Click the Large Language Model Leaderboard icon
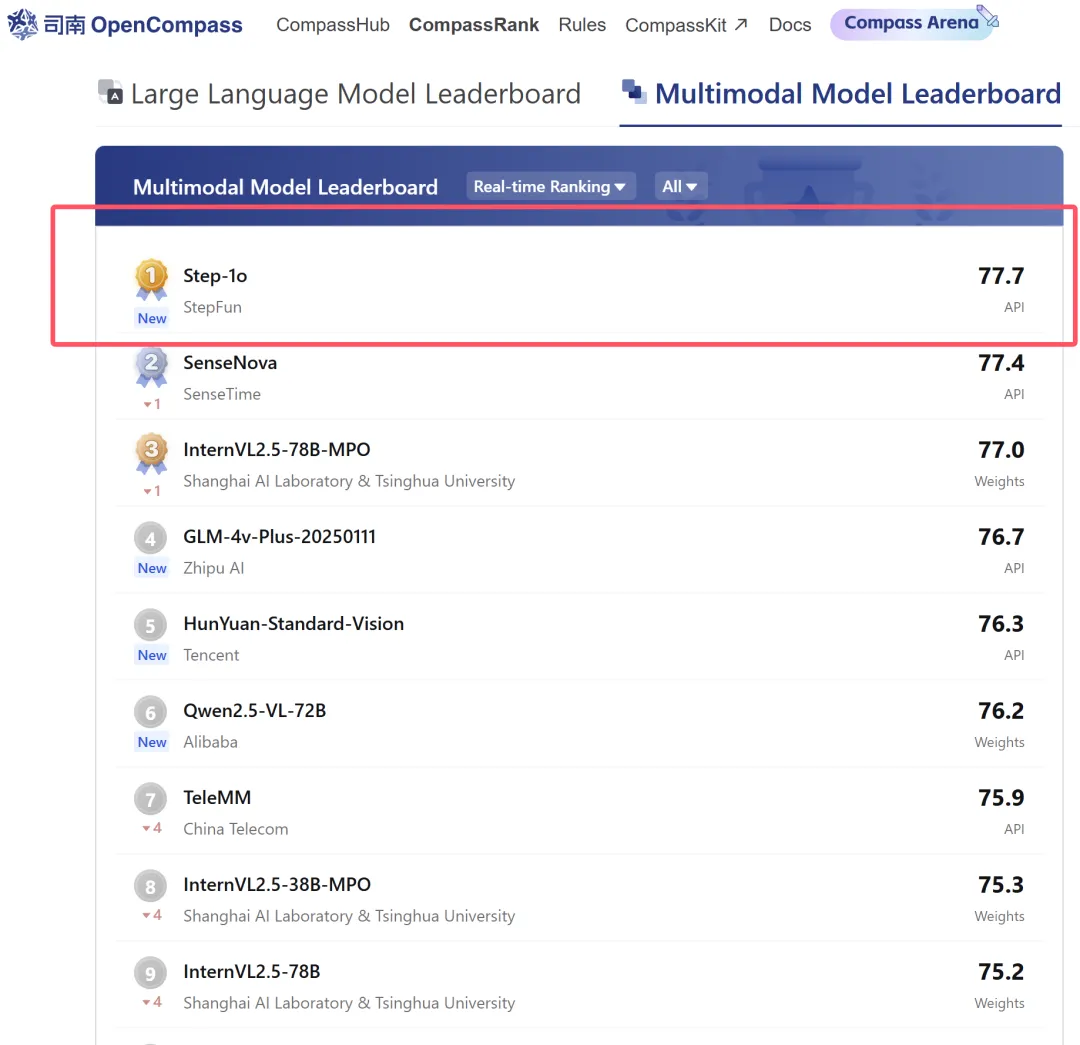The image size is (1080, 1045). (x=110, y=93)
